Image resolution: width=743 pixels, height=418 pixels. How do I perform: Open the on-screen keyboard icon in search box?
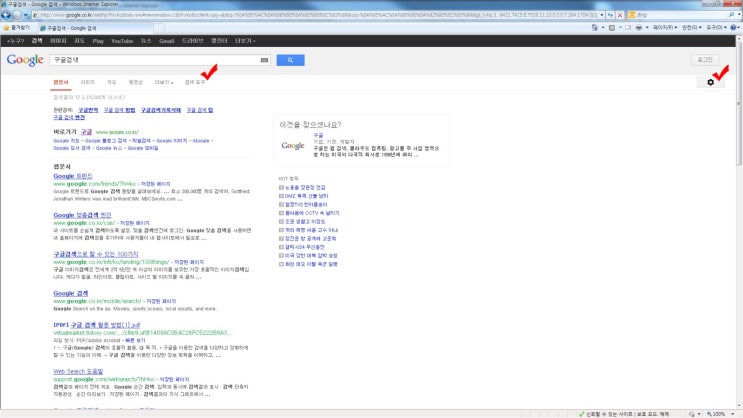point(264,60)
